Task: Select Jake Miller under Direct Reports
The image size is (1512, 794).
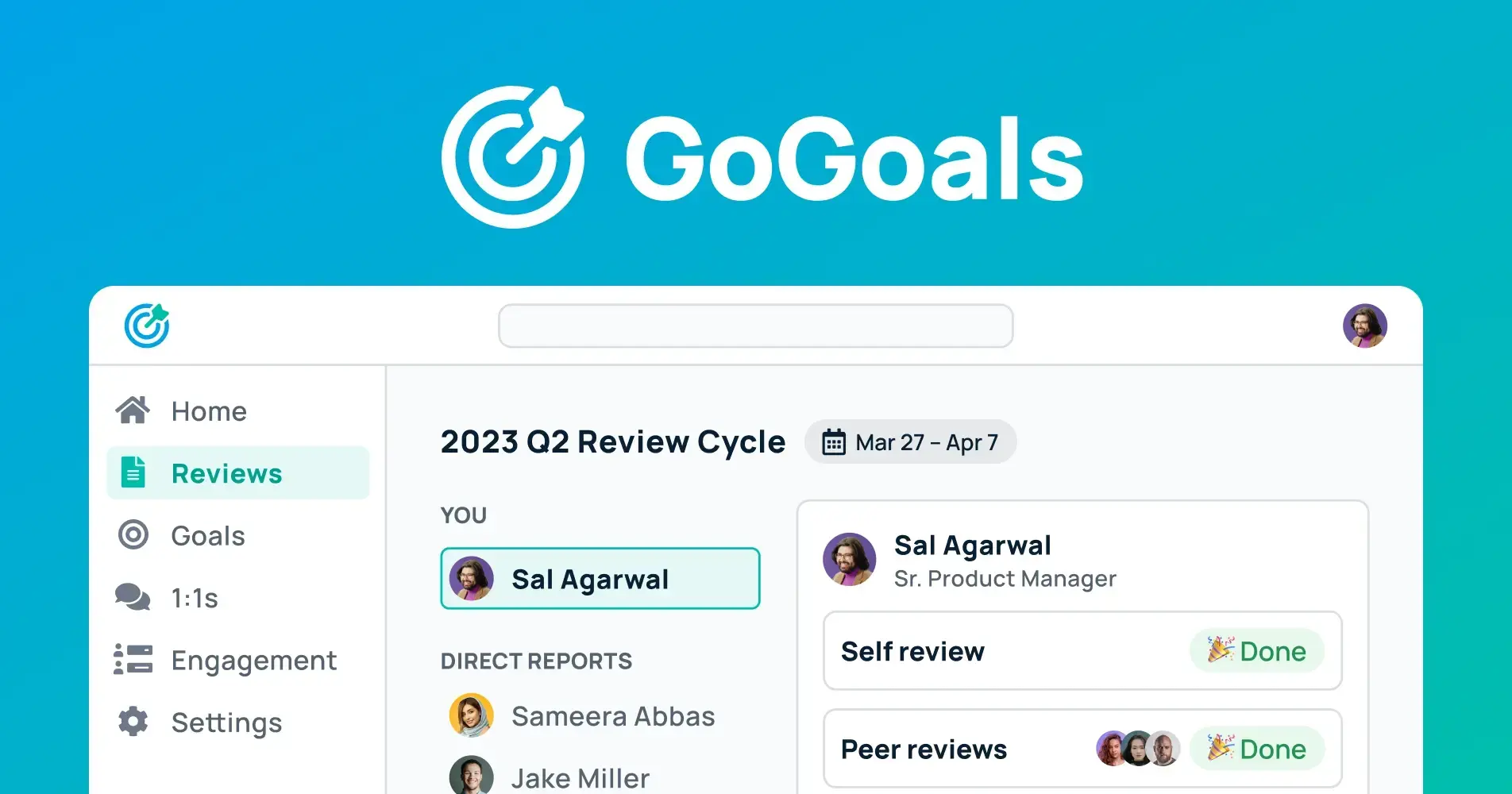Action: coord(580,777)
